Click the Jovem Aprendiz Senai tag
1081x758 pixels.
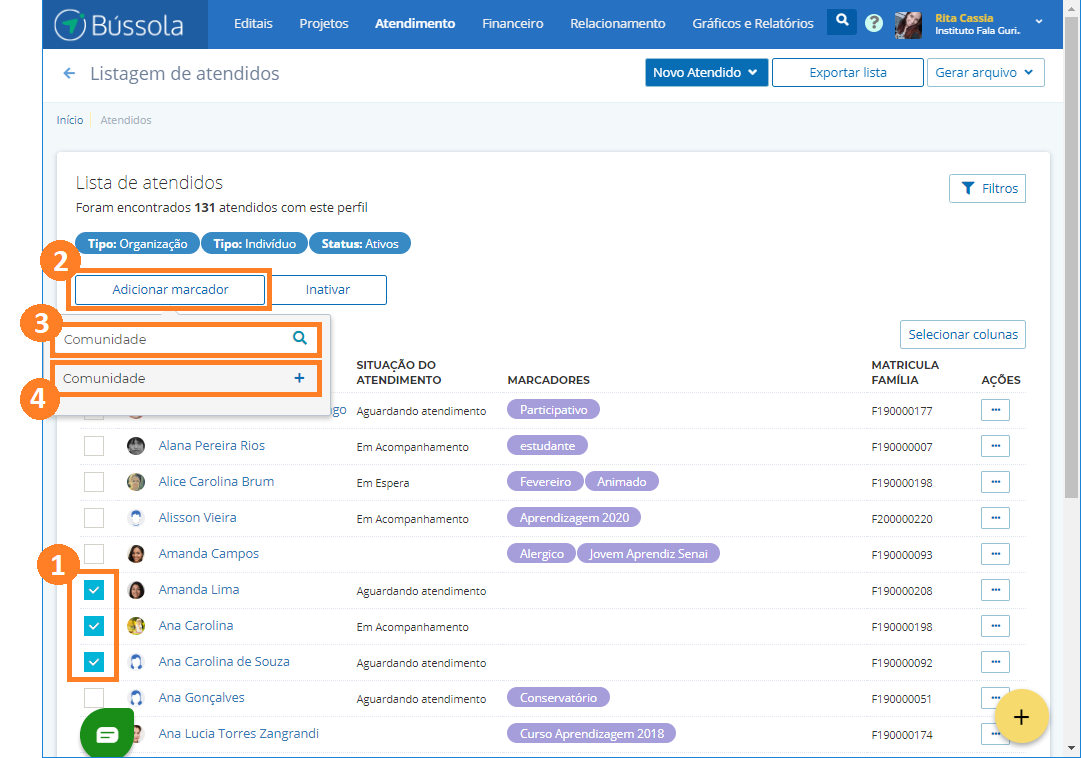(x=648, y=553)
